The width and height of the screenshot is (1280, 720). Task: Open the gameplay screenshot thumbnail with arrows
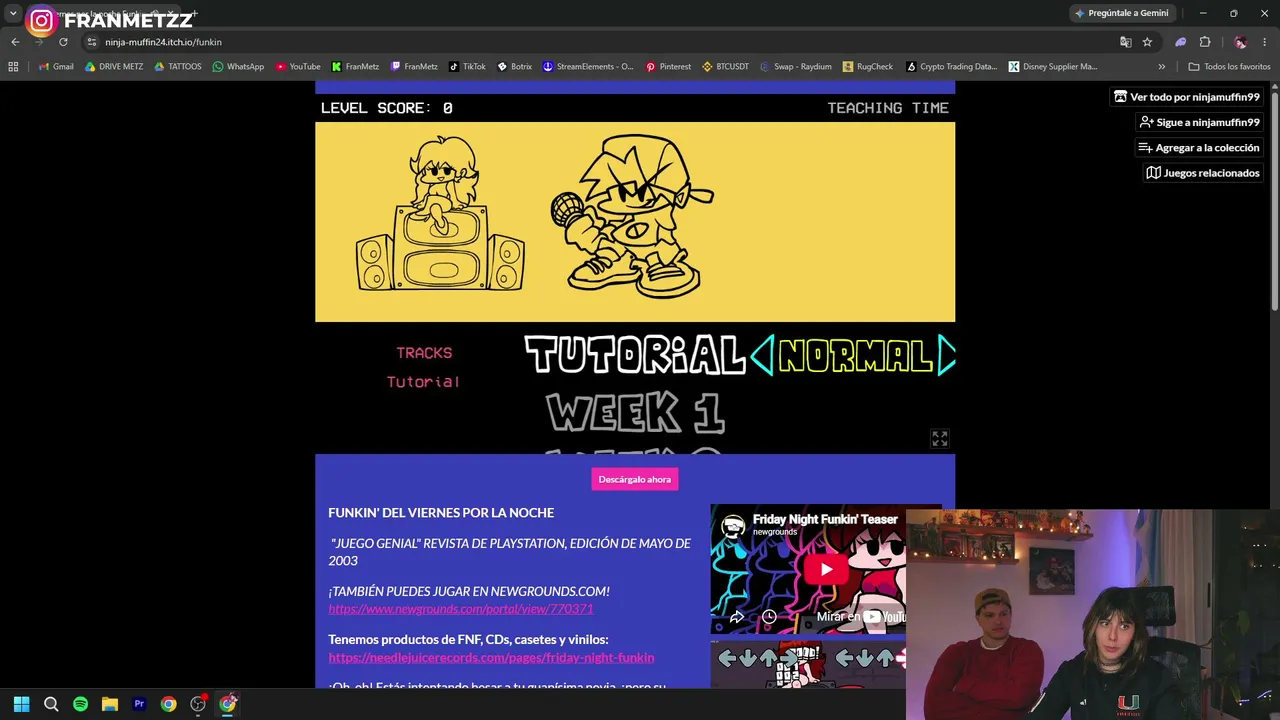808,666
